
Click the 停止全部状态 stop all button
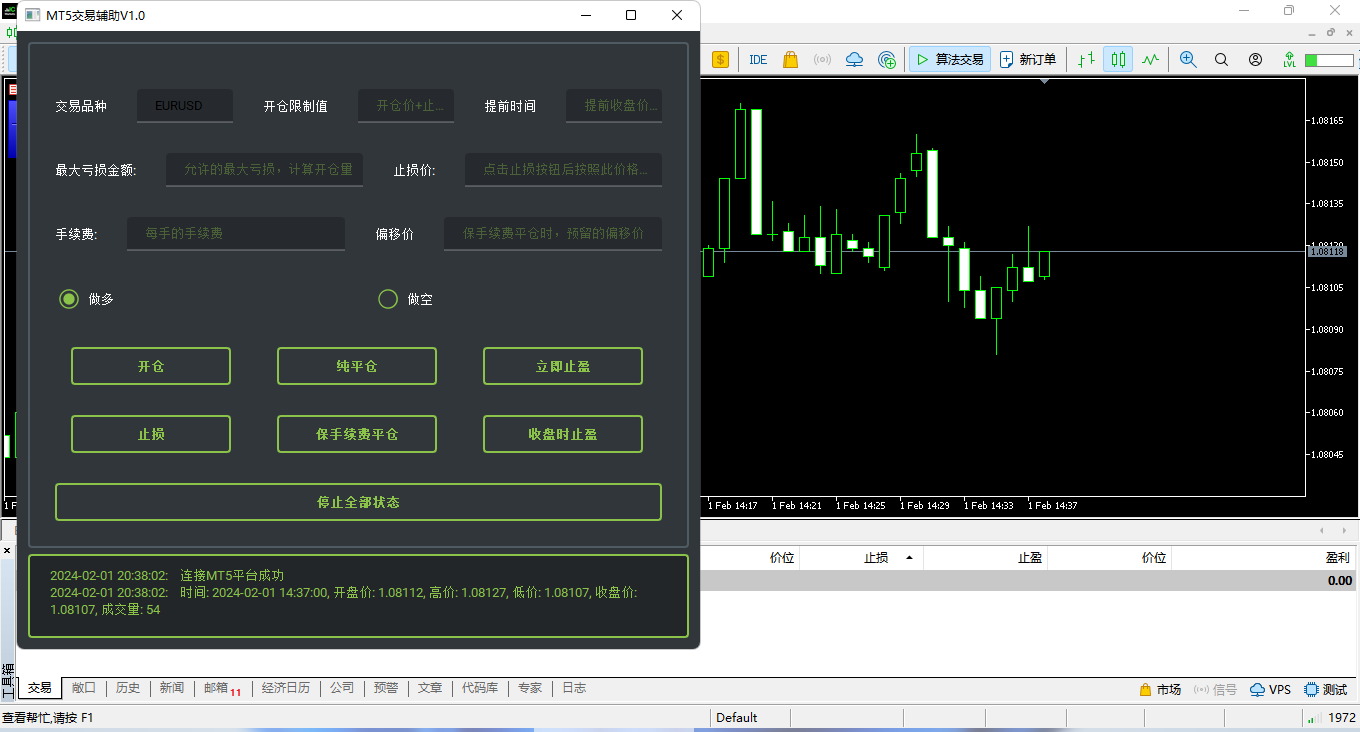358,502
